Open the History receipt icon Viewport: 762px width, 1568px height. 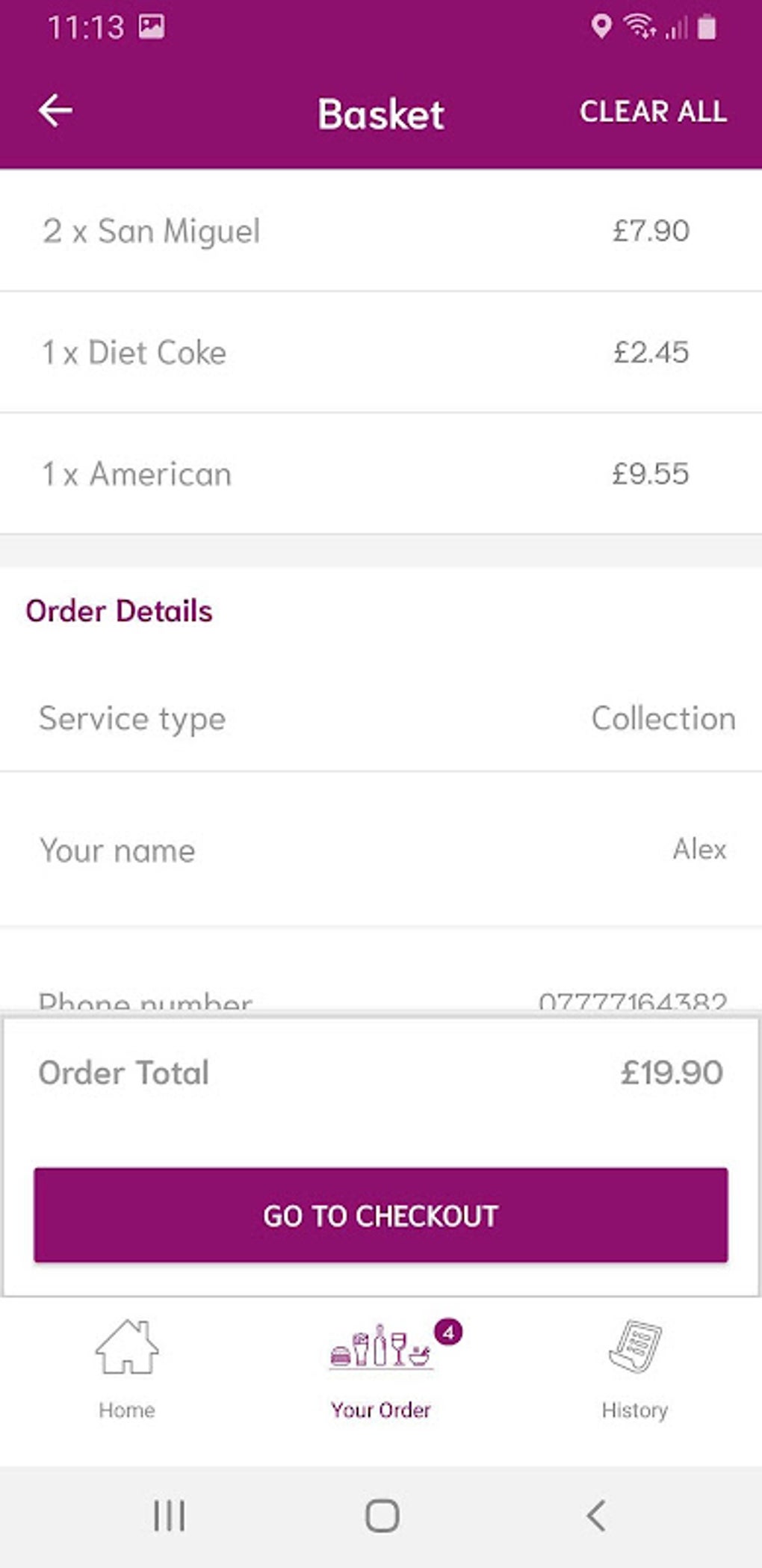point(635,1347)
